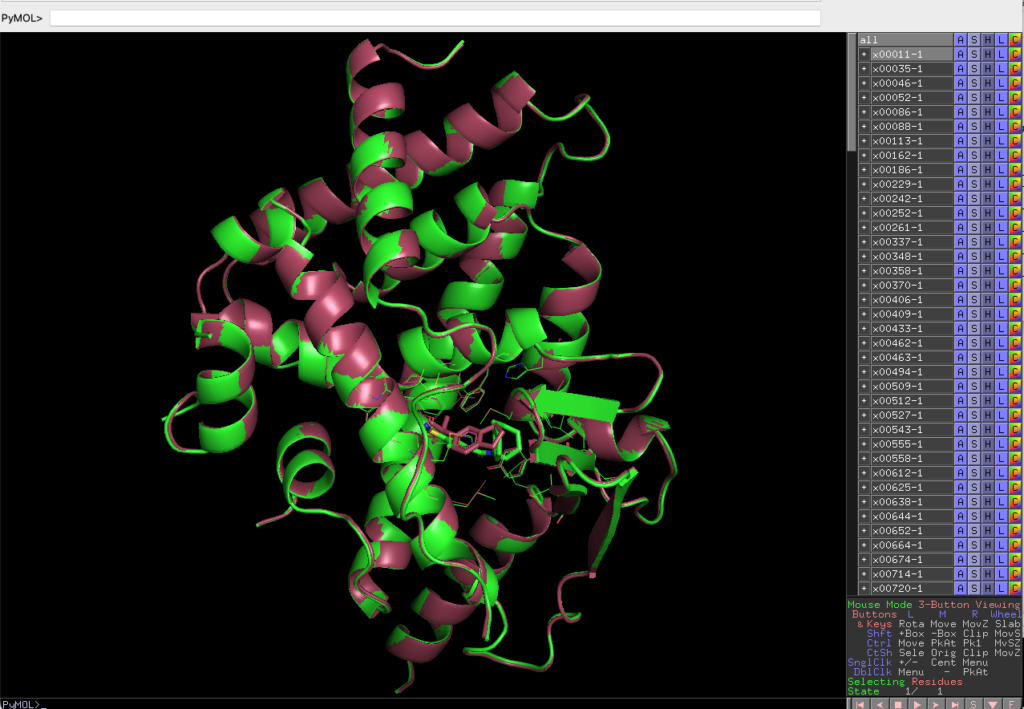Click the State 1/1 indicator
Screen dimensions: 1024x709
pyautogui.click(x=895, y=691)
